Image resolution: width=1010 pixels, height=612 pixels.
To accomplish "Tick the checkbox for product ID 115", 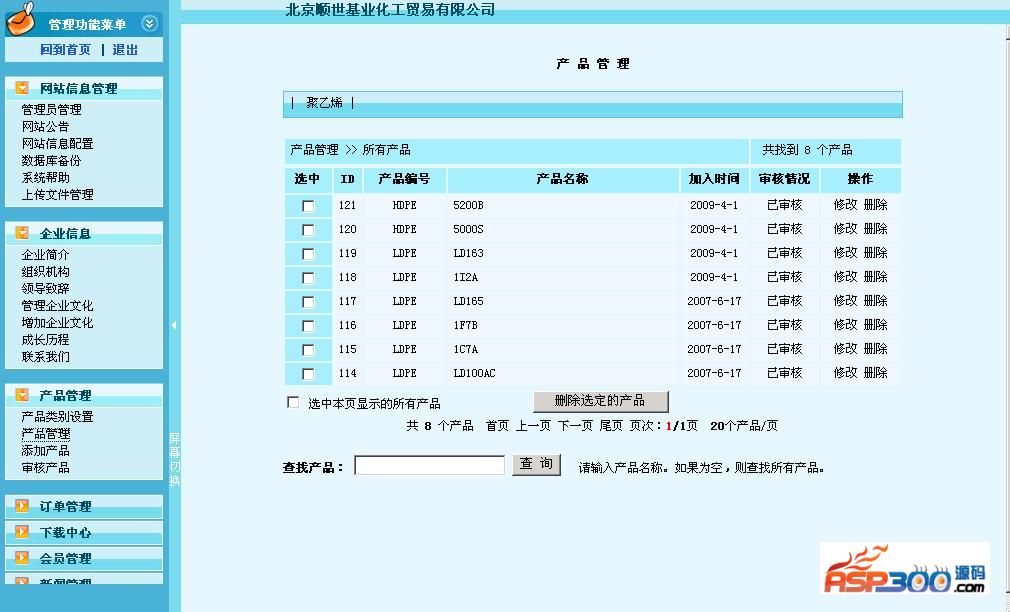I will 308,350.
